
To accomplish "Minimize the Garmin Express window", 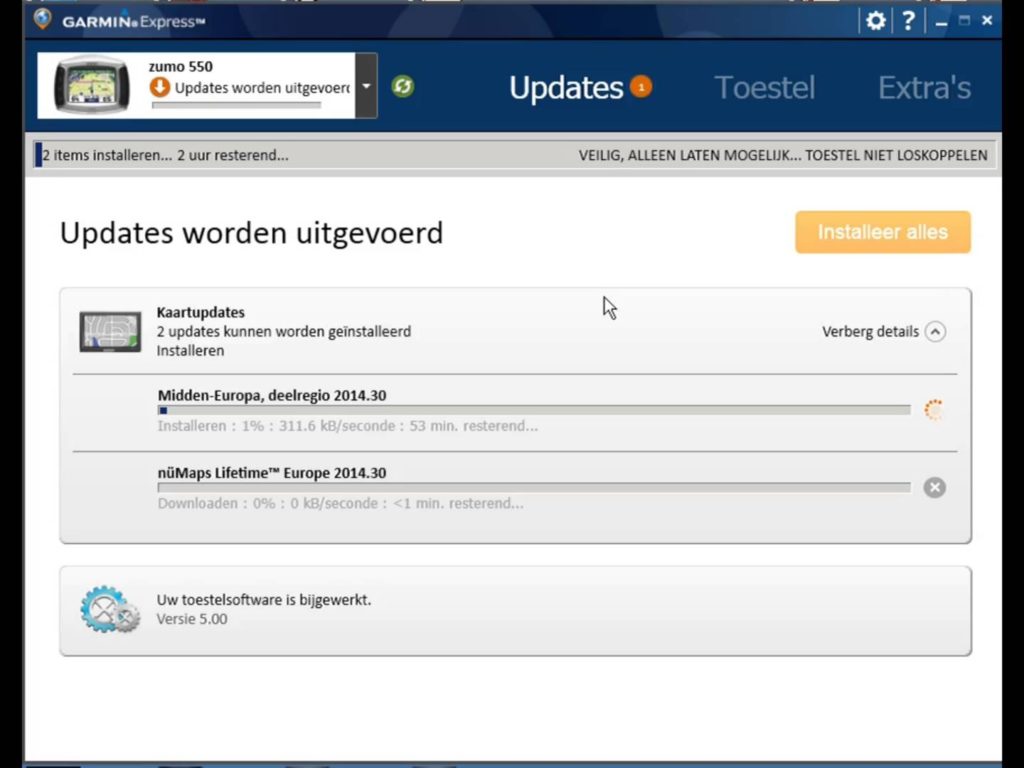I will point(941,22).
